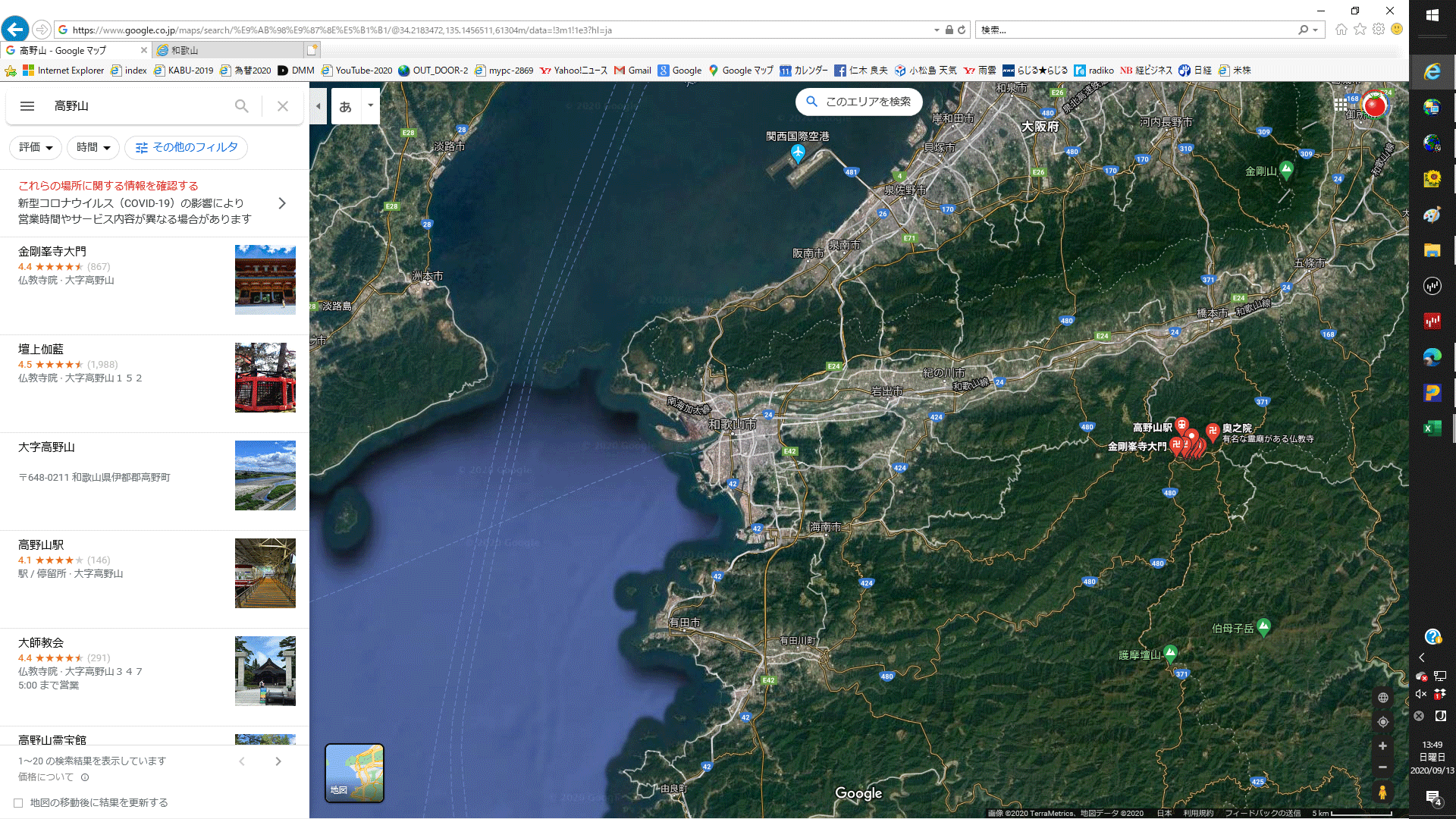
Task: Open IE tools gear icon
Action: coord(1379,30)
